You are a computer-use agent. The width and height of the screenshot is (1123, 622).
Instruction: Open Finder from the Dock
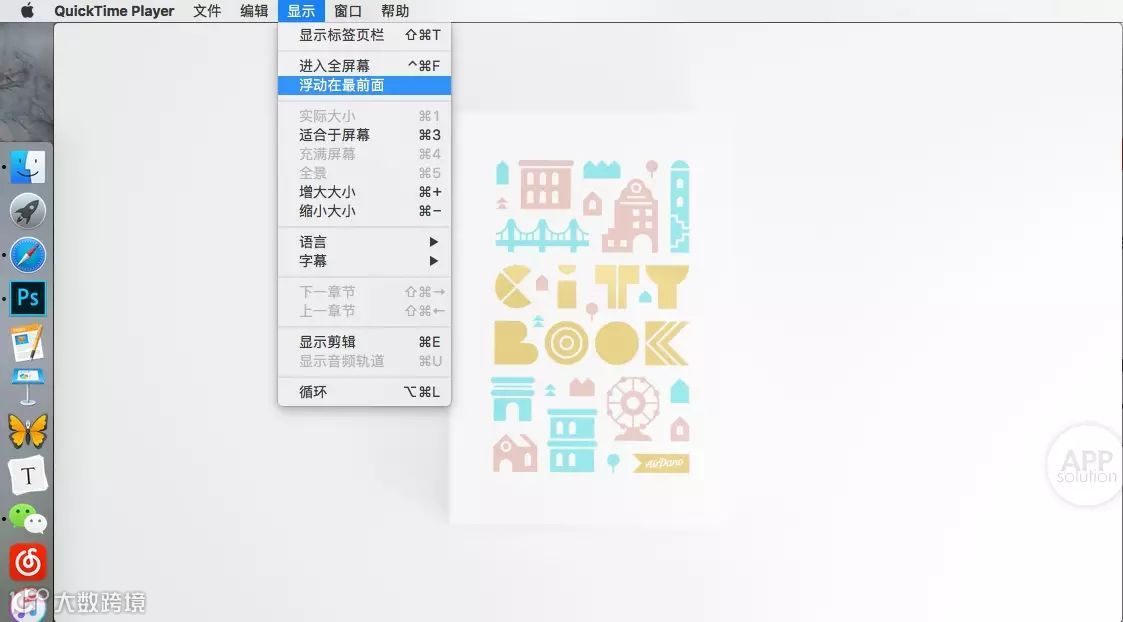click(28, 168)
